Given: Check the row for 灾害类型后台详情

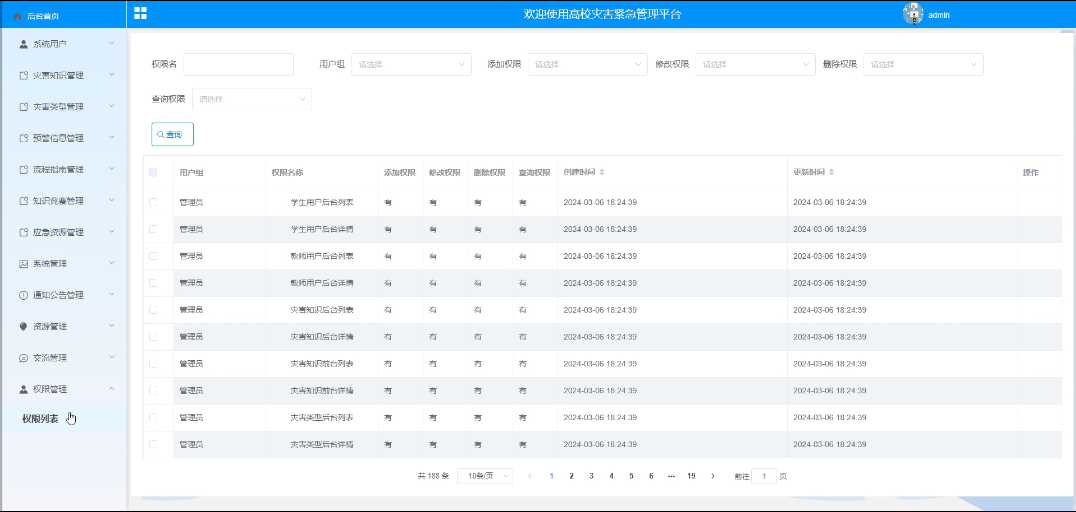Looking at the screenshot, I should pyautogui.click(x=153, y=444).
